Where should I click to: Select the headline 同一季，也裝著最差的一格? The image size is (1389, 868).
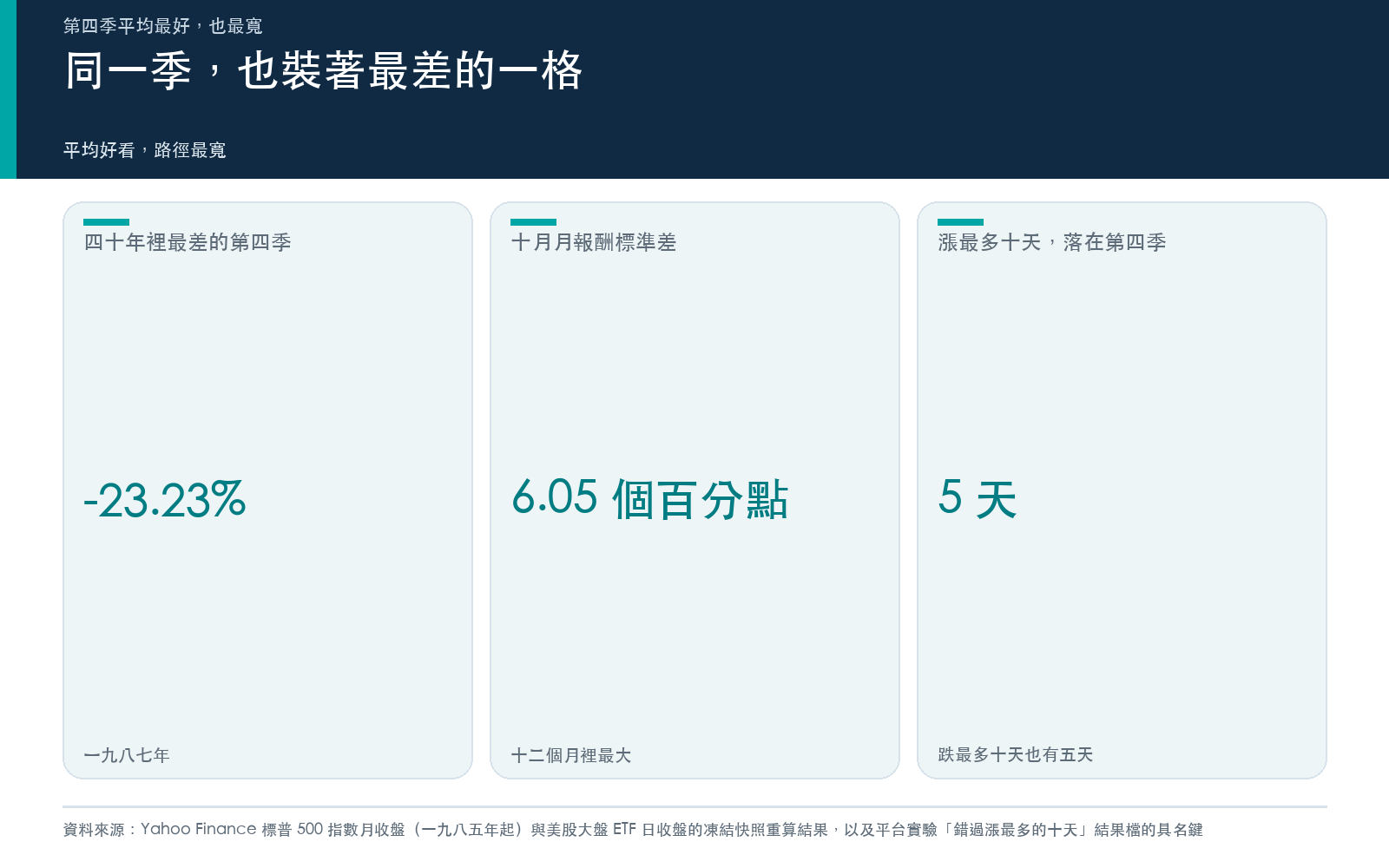tap(324, 70)
